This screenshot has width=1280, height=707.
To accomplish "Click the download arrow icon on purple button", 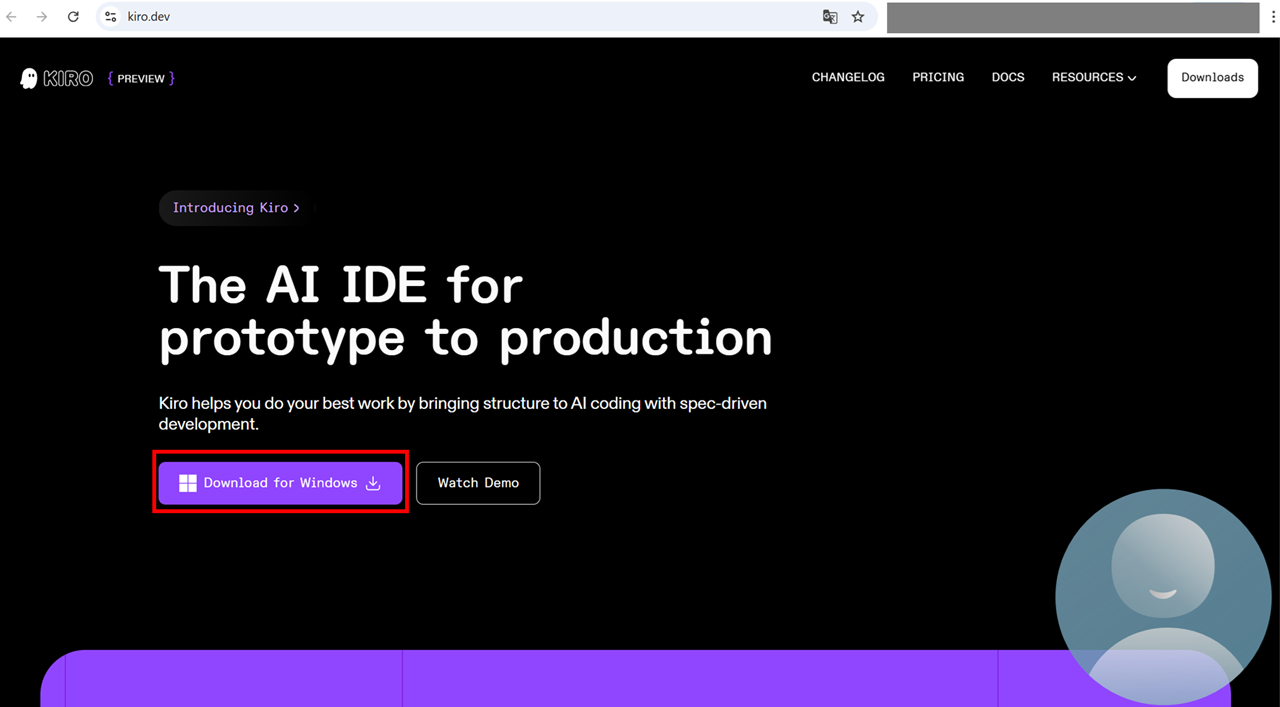I will click(x=373, y=483).
